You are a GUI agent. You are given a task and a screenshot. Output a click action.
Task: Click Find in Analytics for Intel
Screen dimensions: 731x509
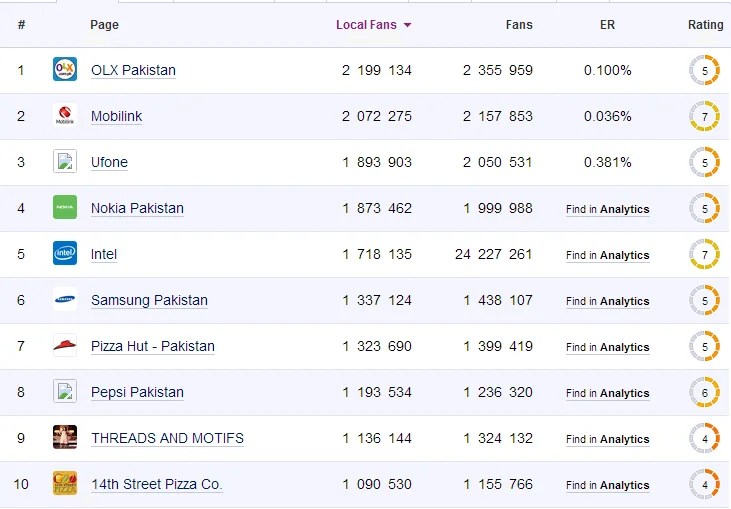point(607,255)
